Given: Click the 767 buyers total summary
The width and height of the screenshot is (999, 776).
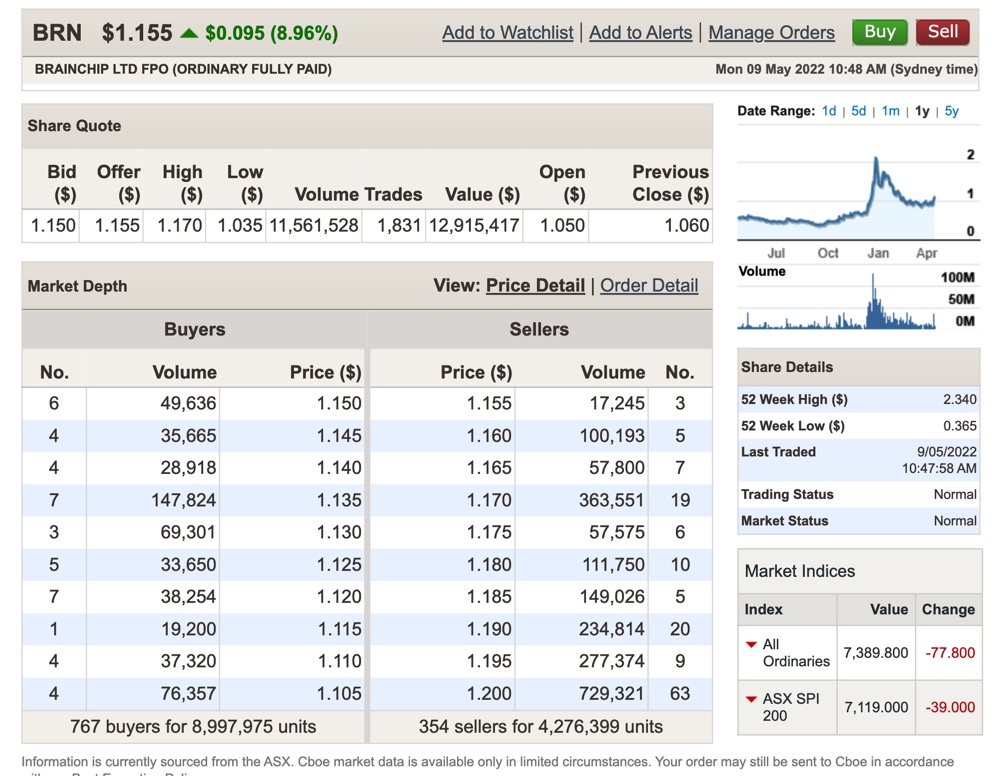Looking at the screenshot, I should (x=193, y=726).
